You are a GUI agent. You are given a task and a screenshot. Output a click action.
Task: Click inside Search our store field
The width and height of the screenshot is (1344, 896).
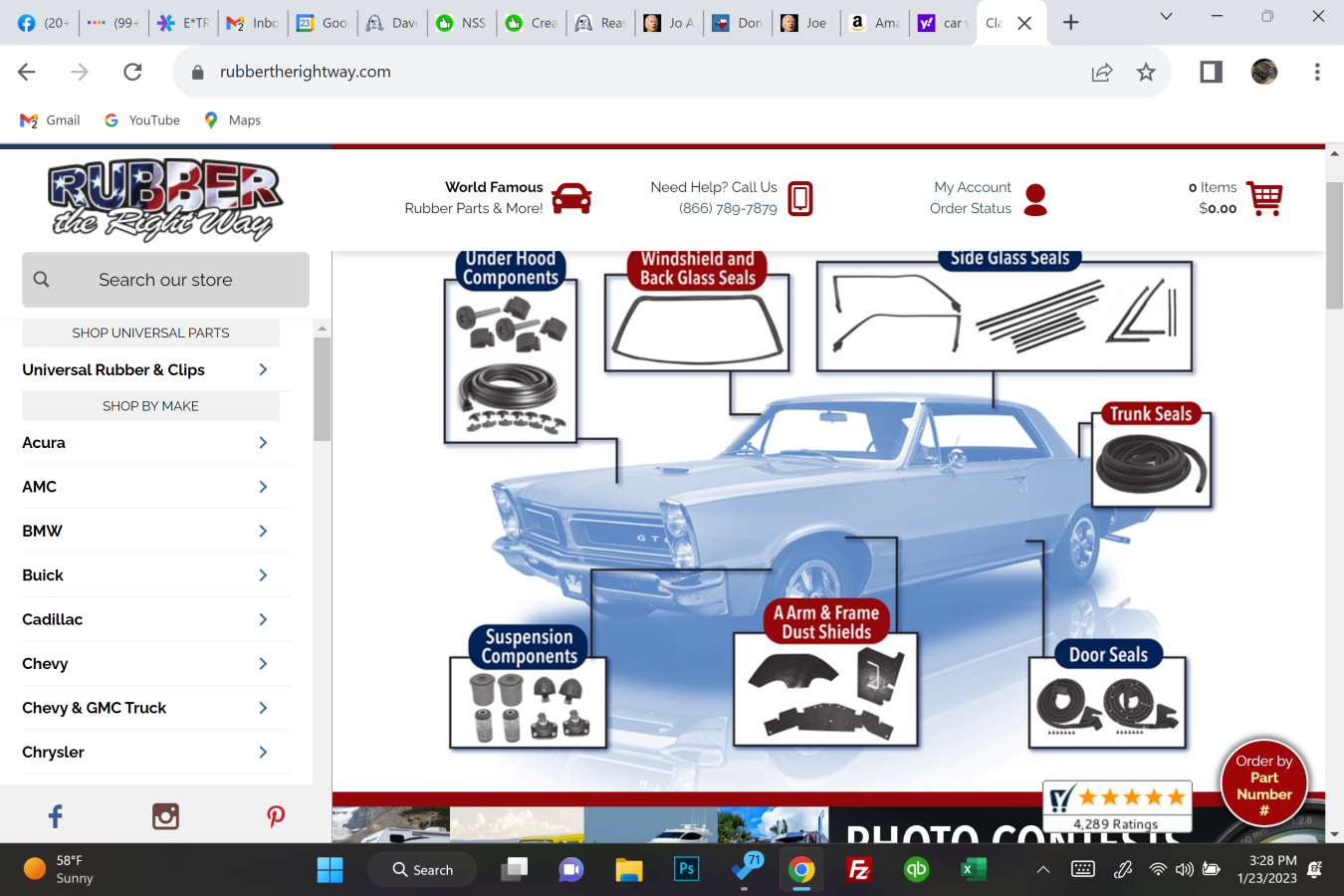pos(165,280)
